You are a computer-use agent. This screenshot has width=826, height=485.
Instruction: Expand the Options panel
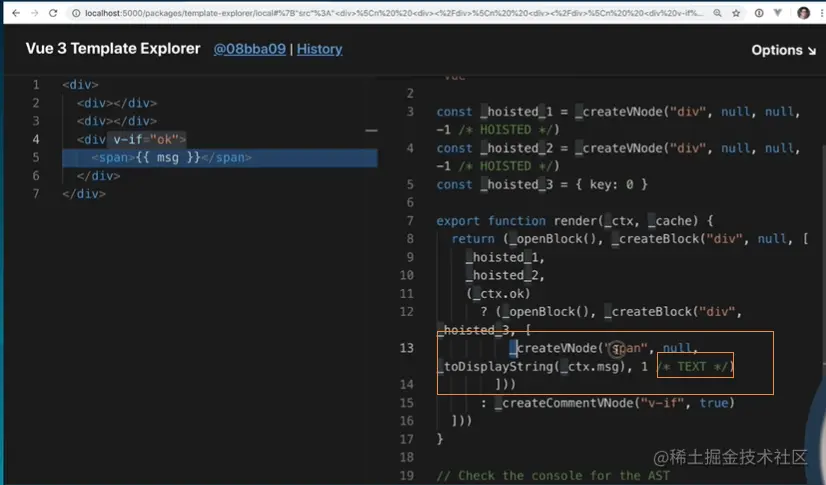pyautogui.click(x=783, y=50)
